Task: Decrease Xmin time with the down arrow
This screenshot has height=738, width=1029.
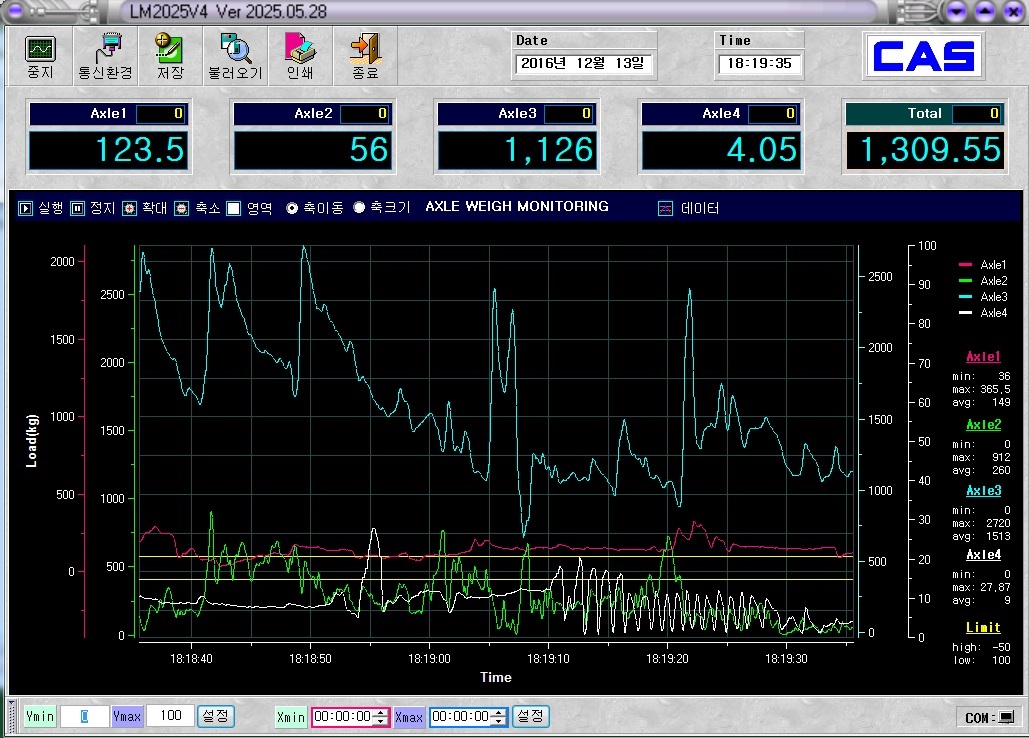Action: click(381, 721)
